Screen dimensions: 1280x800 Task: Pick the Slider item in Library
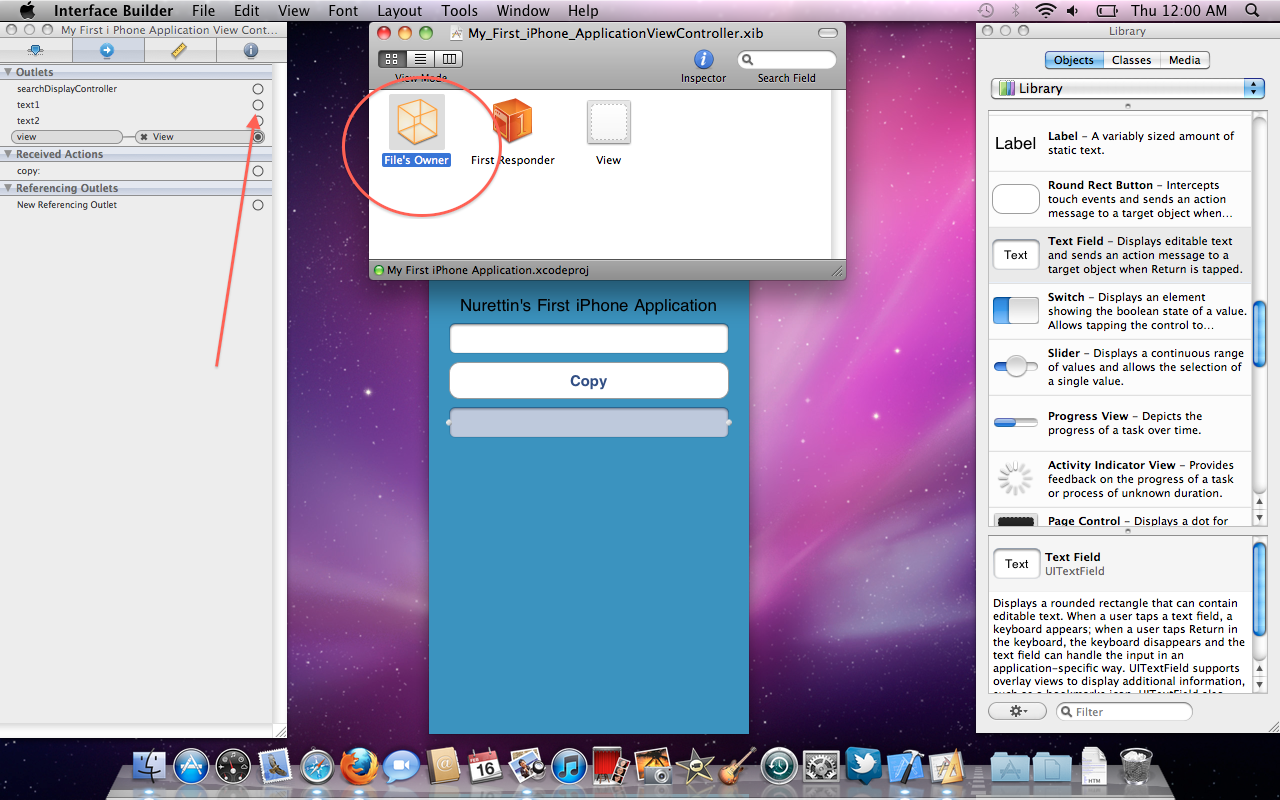1120,367
